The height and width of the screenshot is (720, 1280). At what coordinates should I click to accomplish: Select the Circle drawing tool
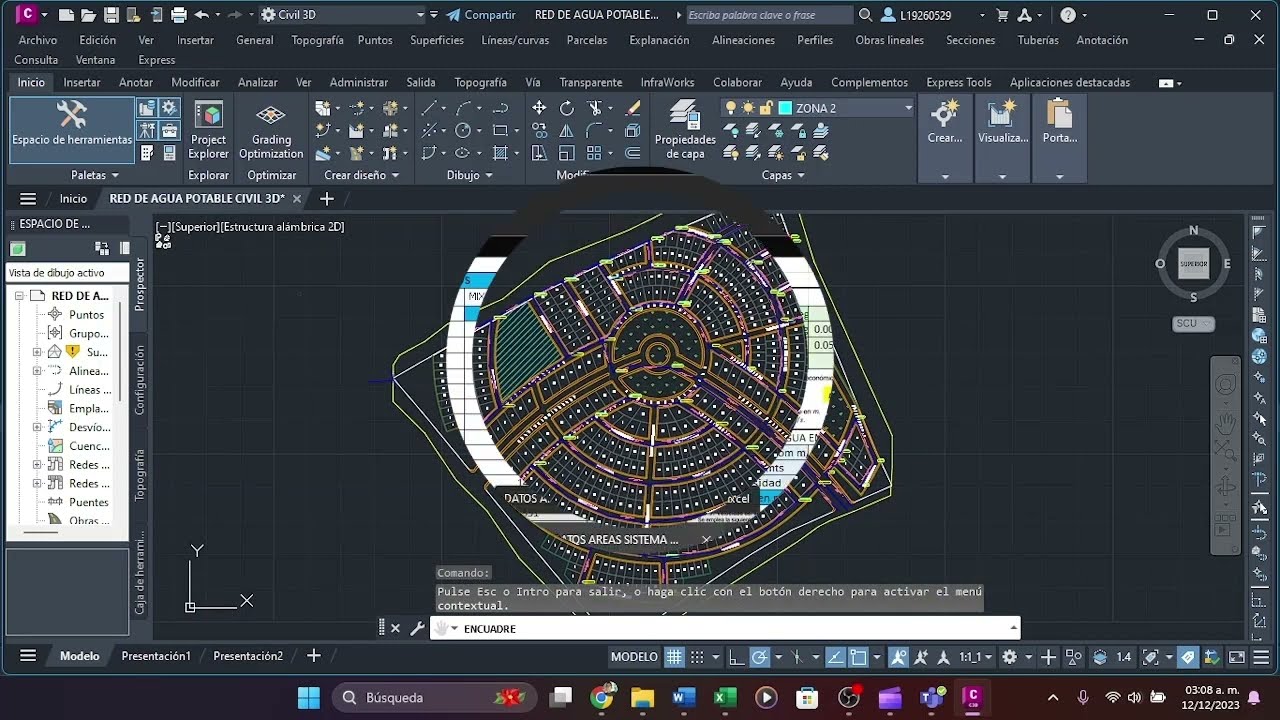[x=463, y=130]
